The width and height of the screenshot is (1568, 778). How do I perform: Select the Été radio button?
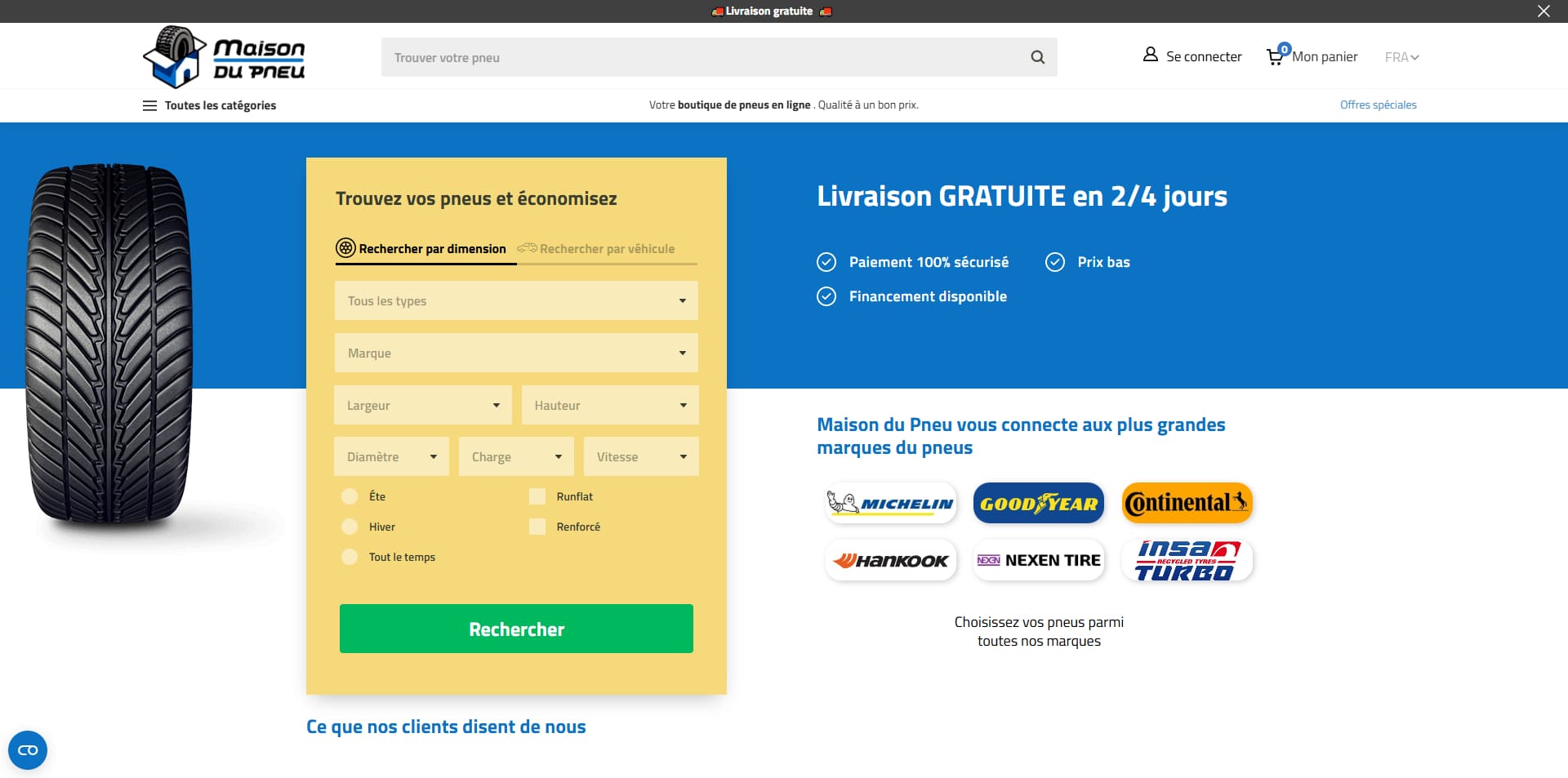tap(350, 496)
